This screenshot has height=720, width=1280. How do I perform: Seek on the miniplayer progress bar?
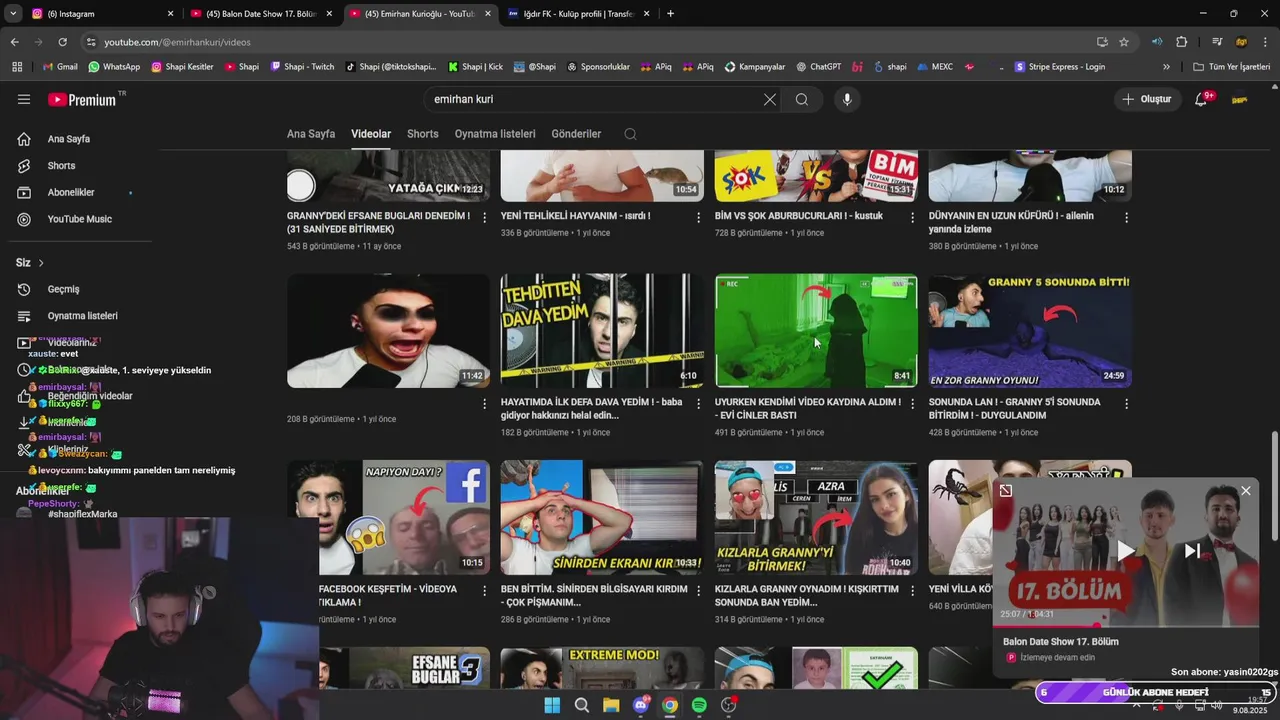pyautogui.click(x=1125, y=627)
